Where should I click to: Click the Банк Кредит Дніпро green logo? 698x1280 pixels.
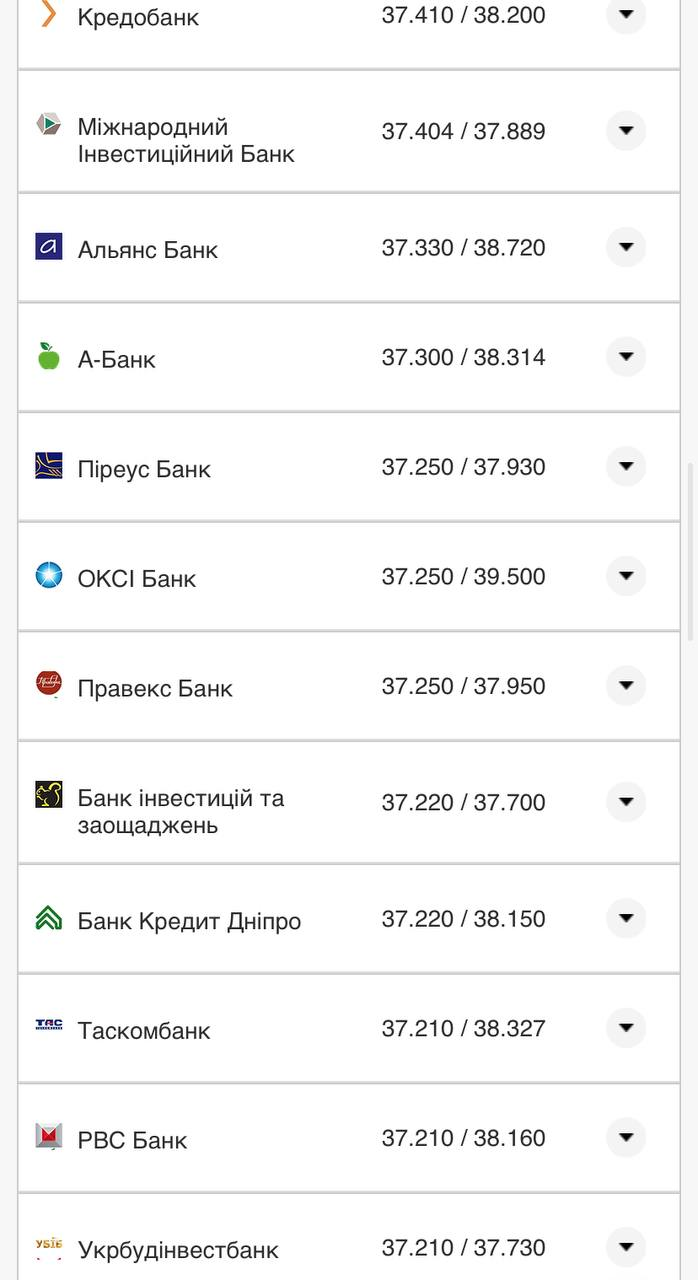tap(47, 918)
